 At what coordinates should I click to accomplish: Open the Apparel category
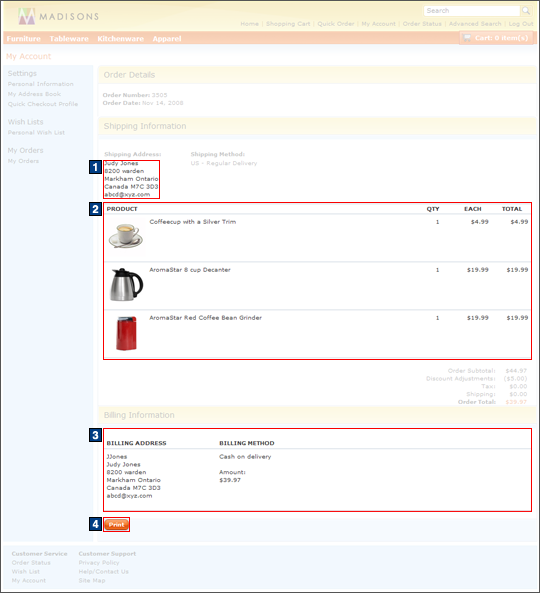coord(167,39)
